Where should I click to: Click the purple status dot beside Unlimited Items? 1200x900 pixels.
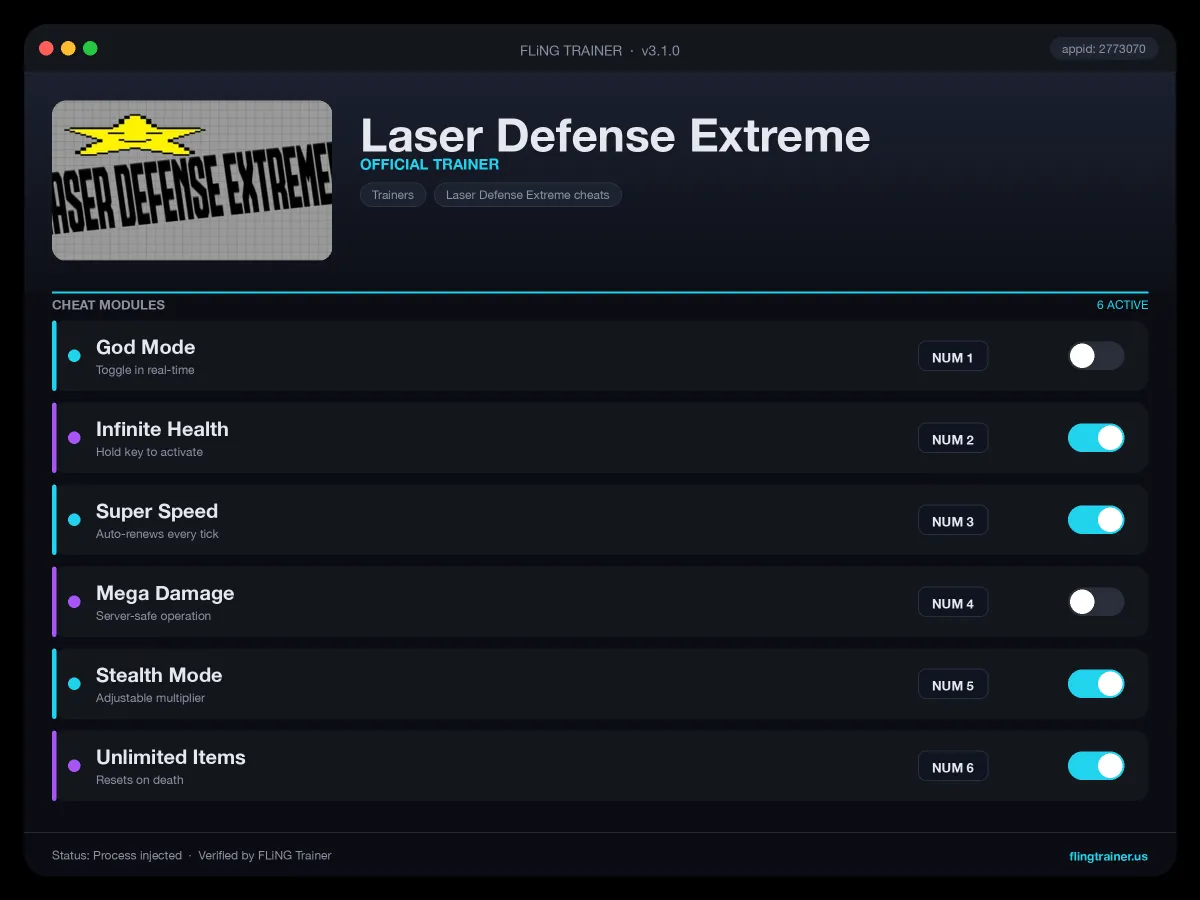tap(74, 766)
